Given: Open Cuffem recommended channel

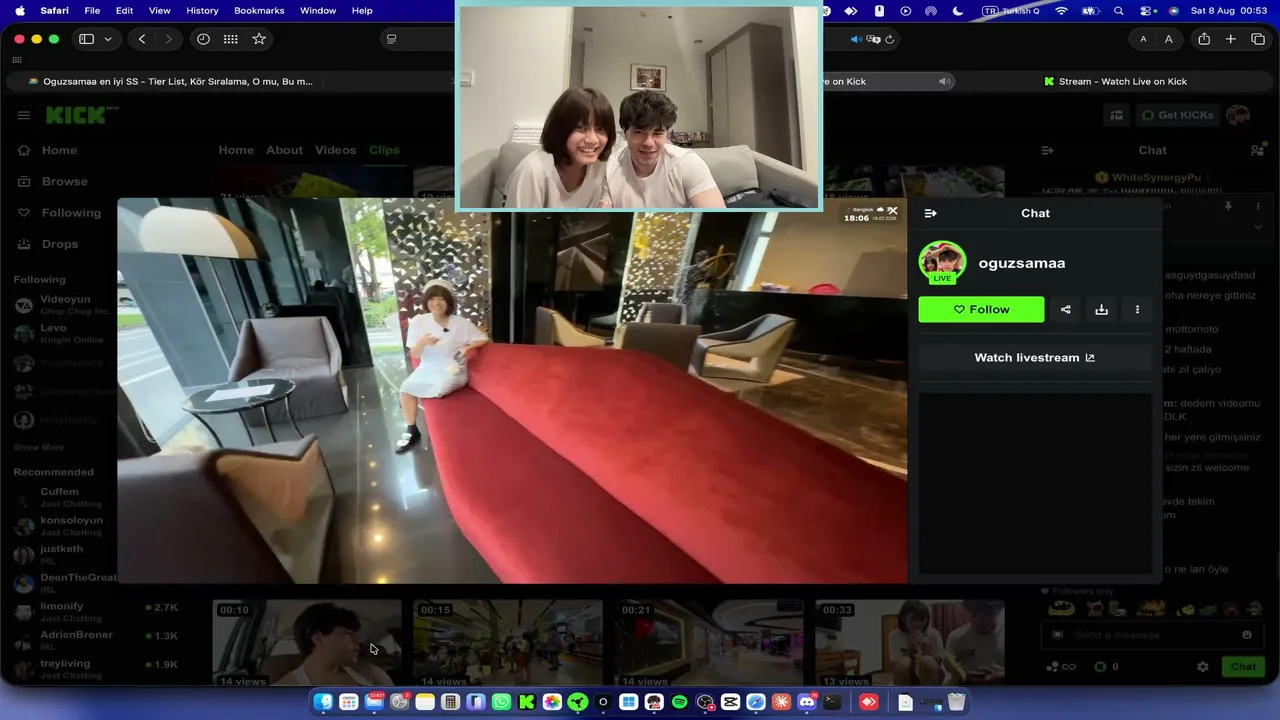Looking at the screenshot, I should point(60,497).
